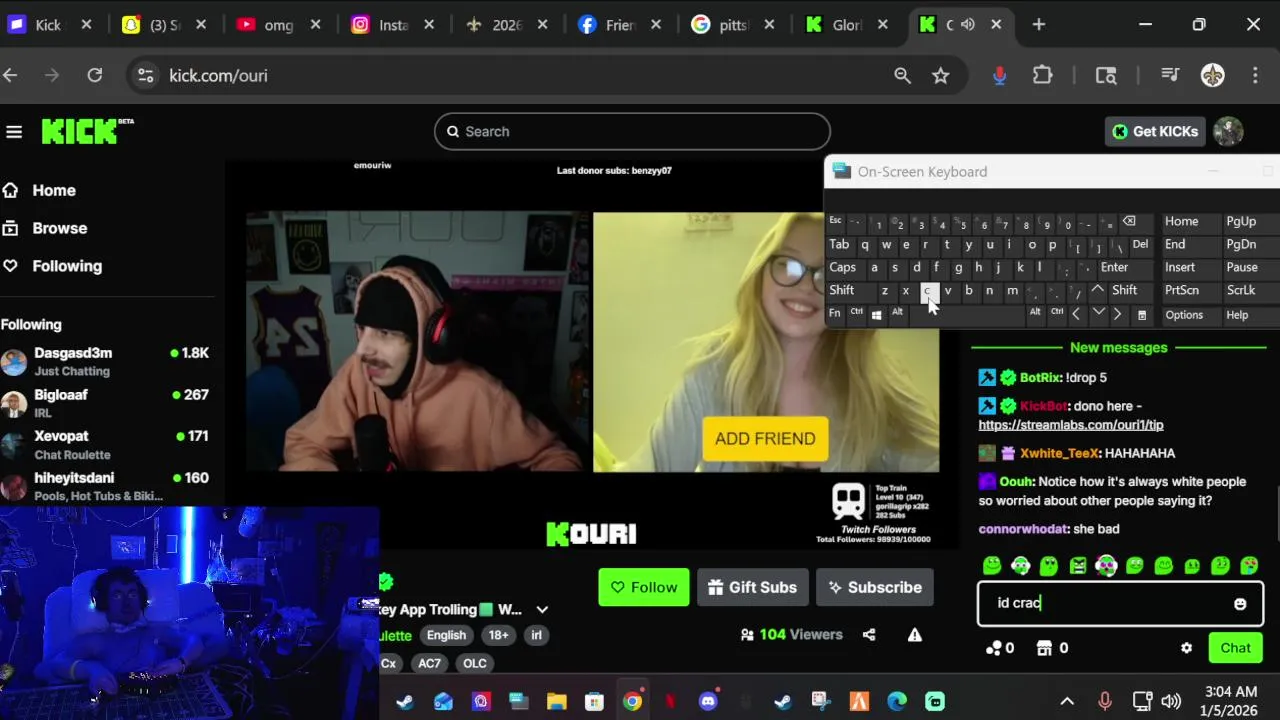The image size is (1280, 720).
Task: Click username connorwhodat in chat
Action: pos(1024,529)
